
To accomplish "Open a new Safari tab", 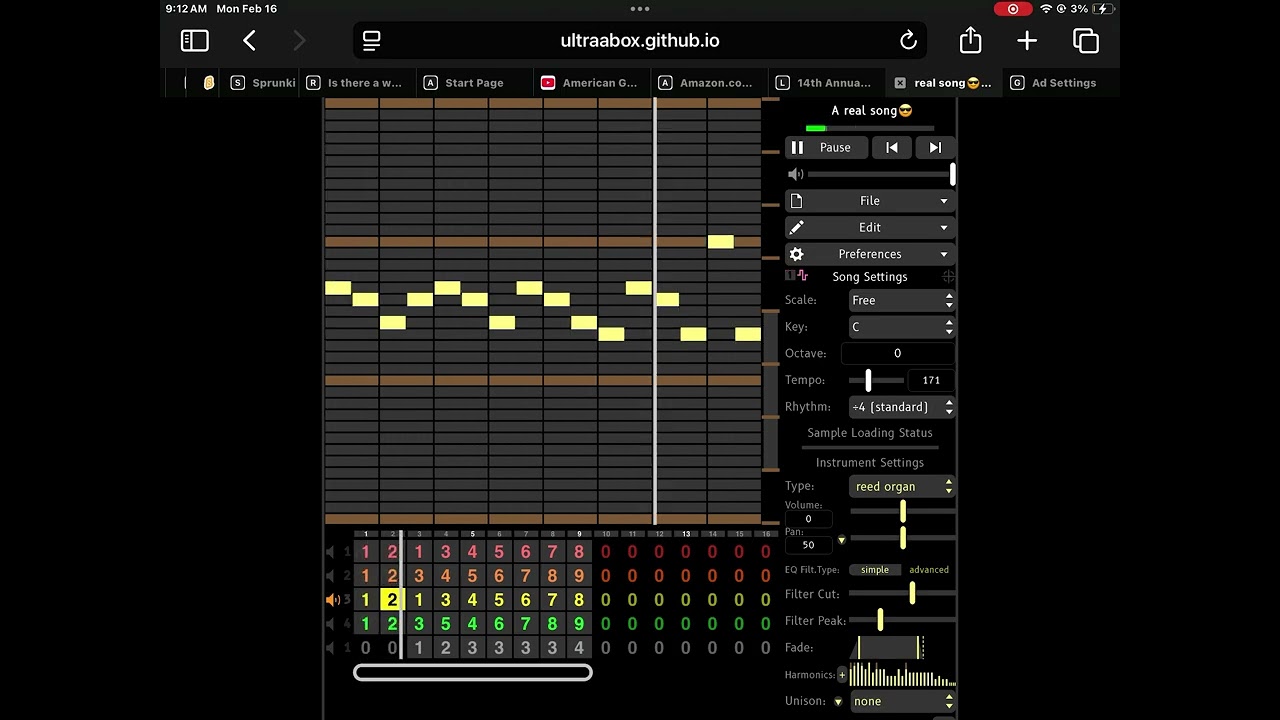I will (x=1027, y=41).
